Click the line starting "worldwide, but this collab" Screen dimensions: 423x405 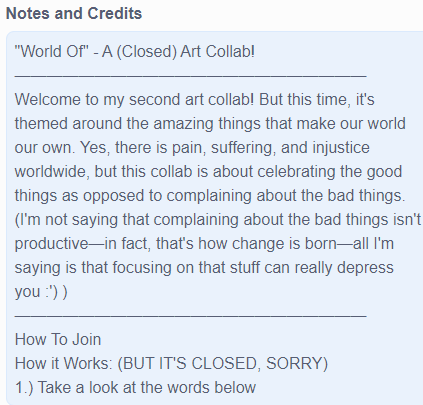tap(208, 172)
